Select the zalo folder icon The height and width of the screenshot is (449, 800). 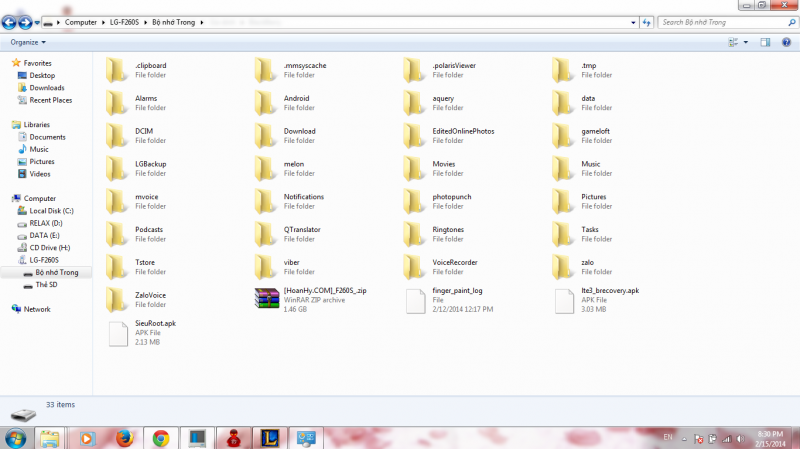pyautogui.click(x=563, y=267)
